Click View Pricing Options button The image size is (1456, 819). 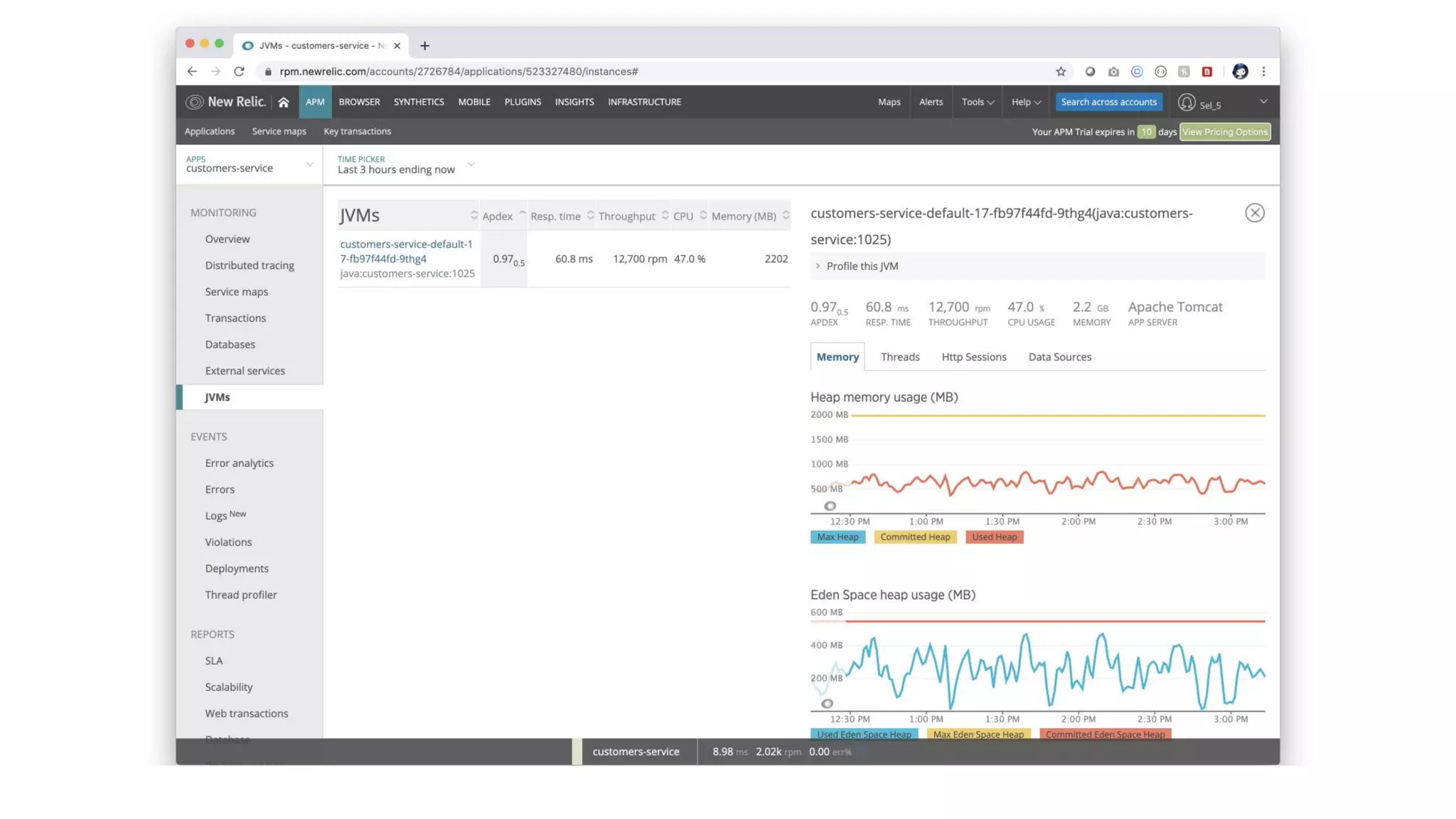[x=1224, y=132]
